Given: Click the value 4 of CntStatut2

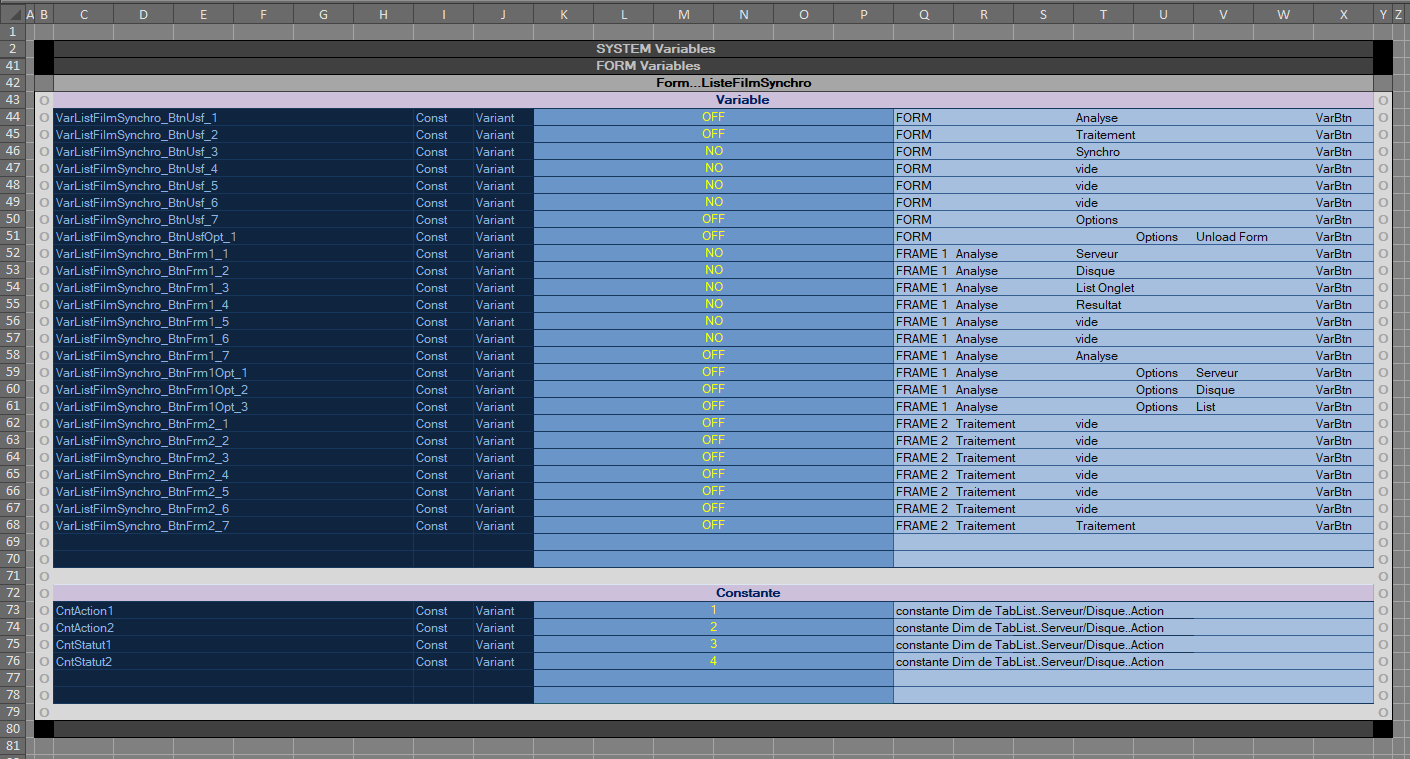Looking at the screenshot, I should click(x=713, y=662).
